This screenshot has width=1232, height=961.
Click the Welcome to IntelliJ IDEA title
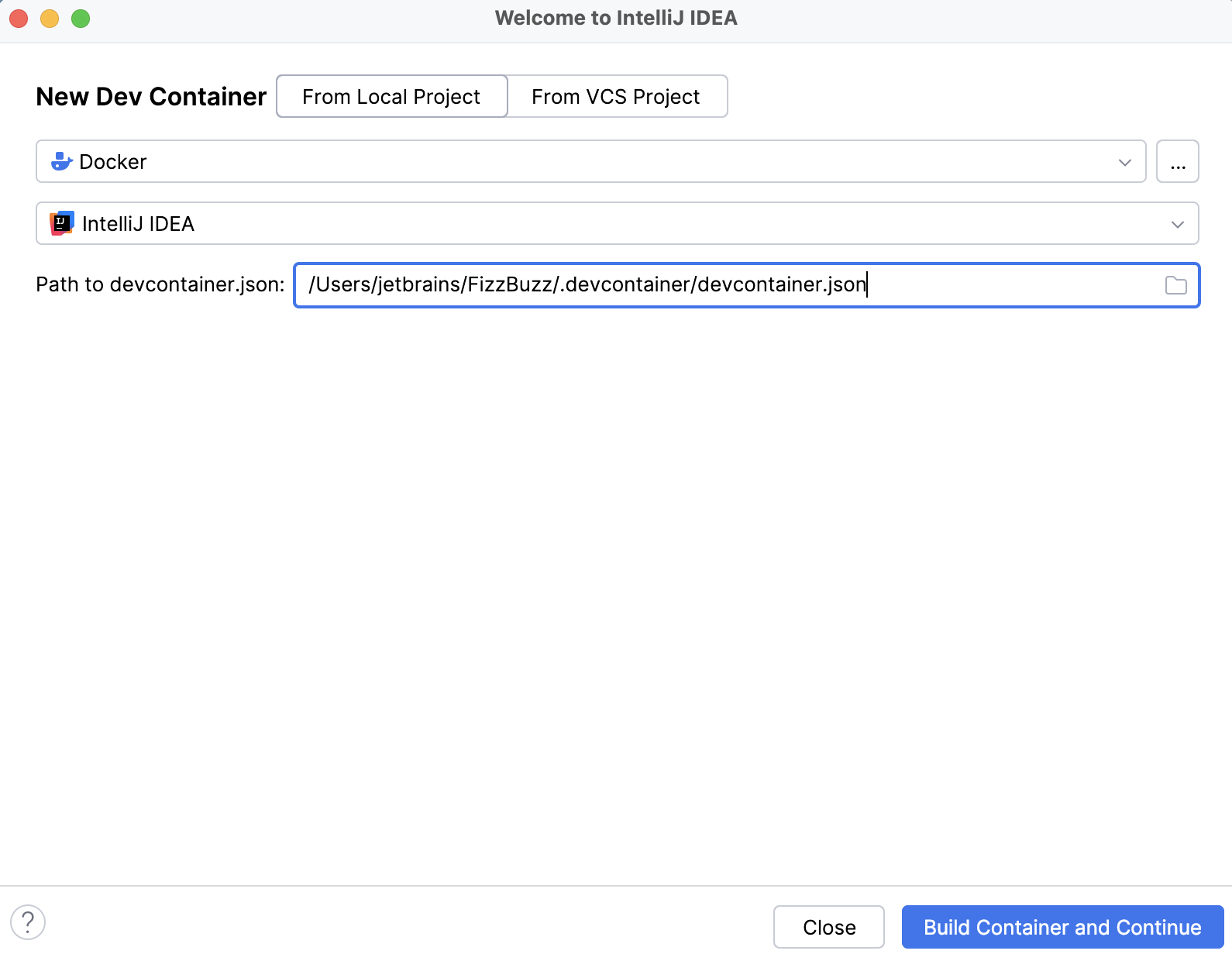tap(616, 17)
